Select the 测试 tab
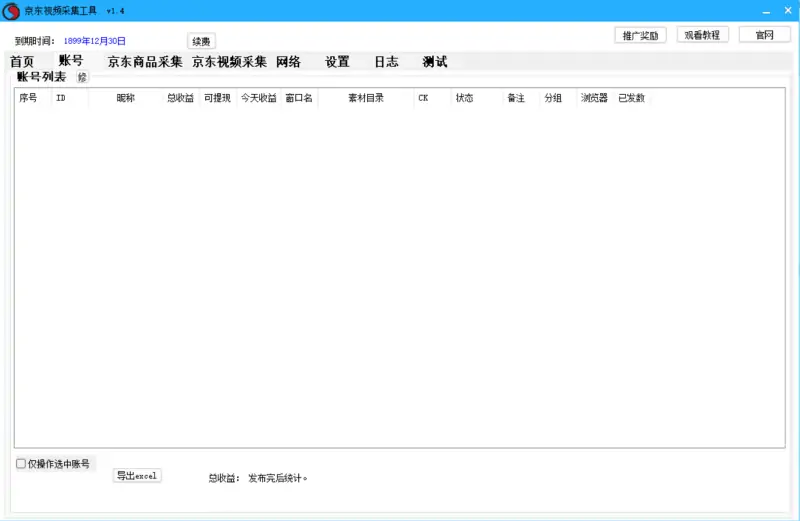Viewport: 800px width, 521px height. (x=435, y=62)
